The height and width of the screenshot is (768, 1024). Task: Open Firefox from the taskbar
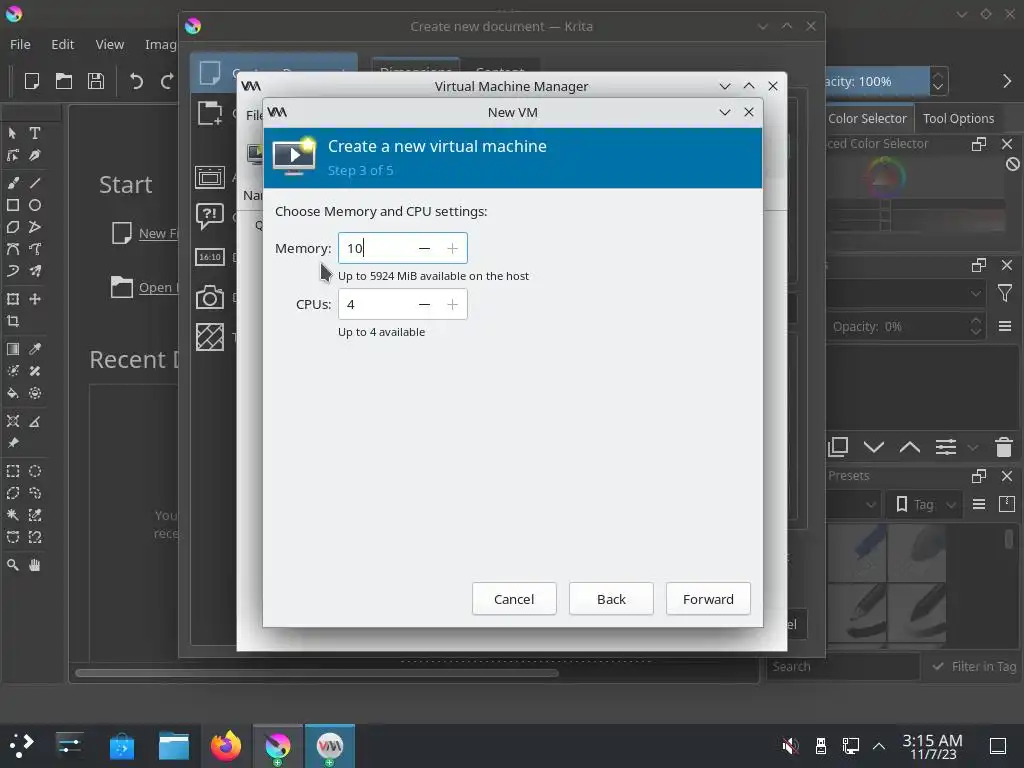click(226, 746)
